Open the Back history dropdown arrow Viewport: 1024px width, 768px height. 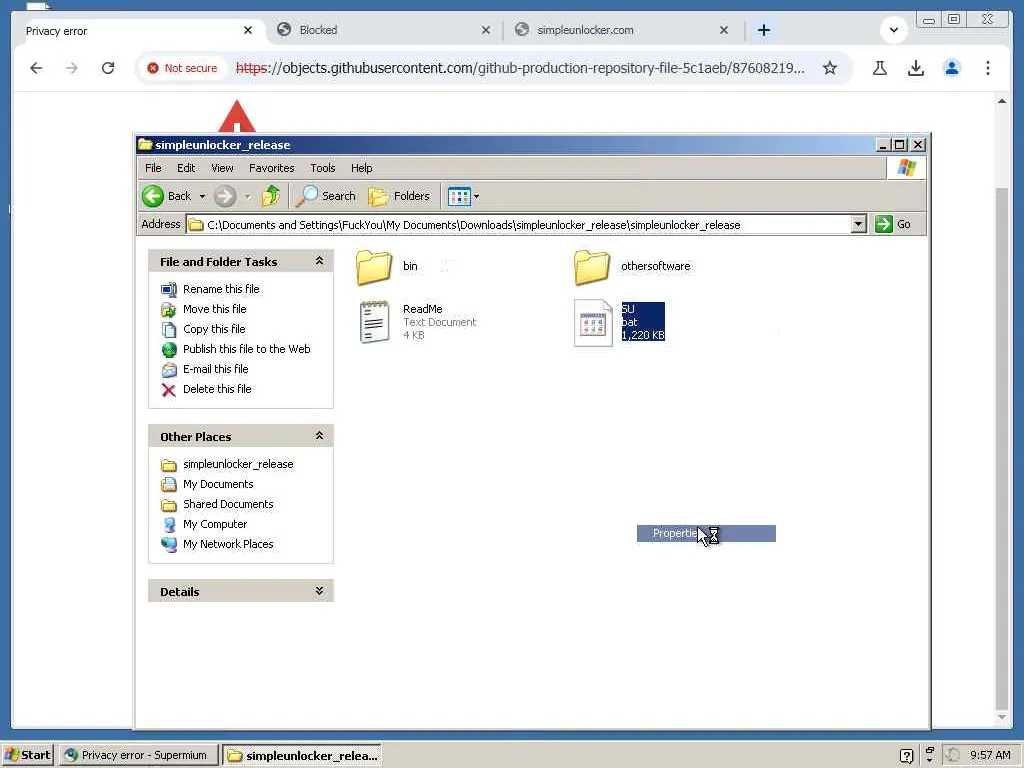(202, 196)
